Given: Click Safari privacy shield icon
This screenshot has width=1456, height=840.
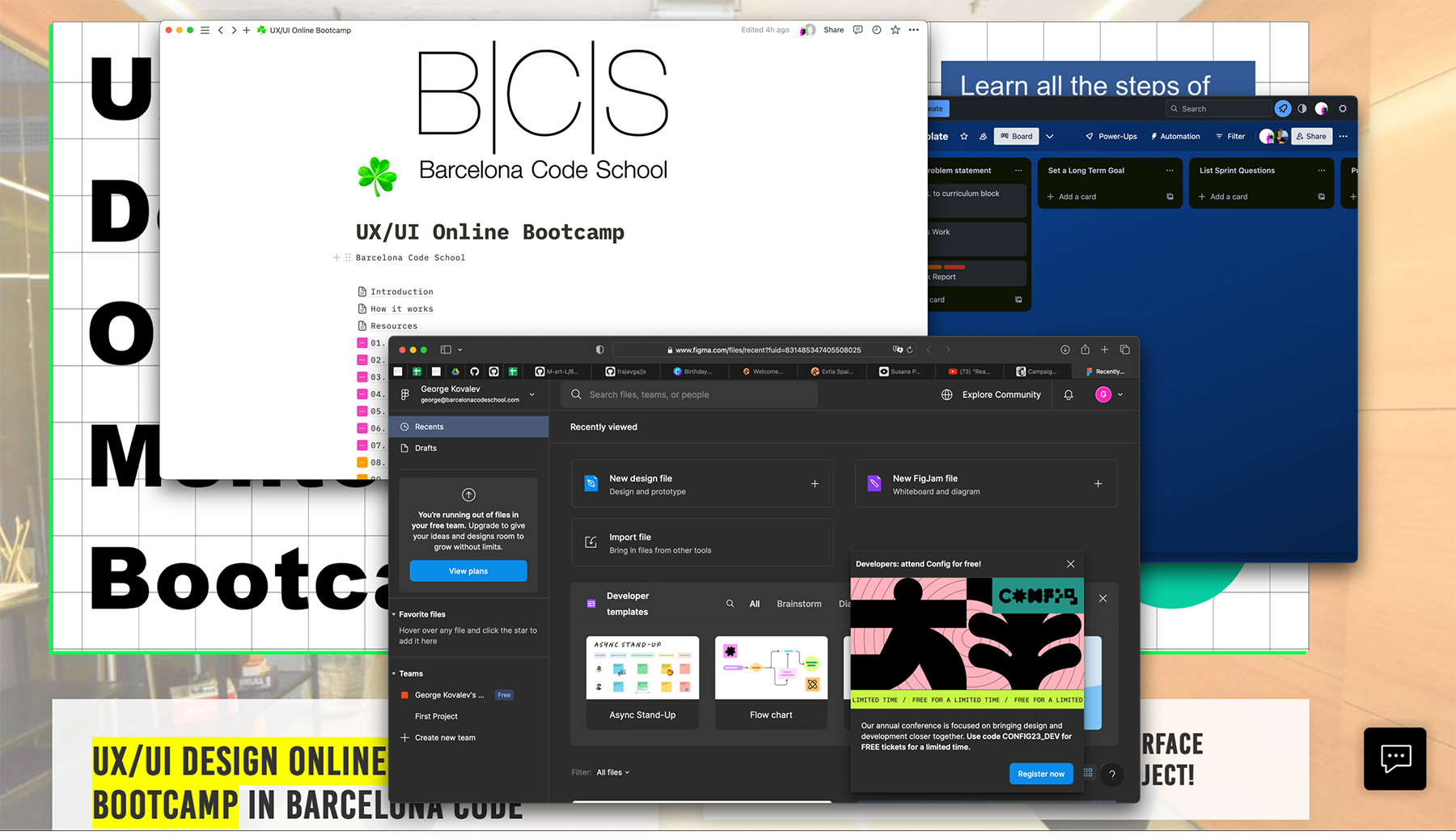Looking at the screenshot, I should click(599, 350).
